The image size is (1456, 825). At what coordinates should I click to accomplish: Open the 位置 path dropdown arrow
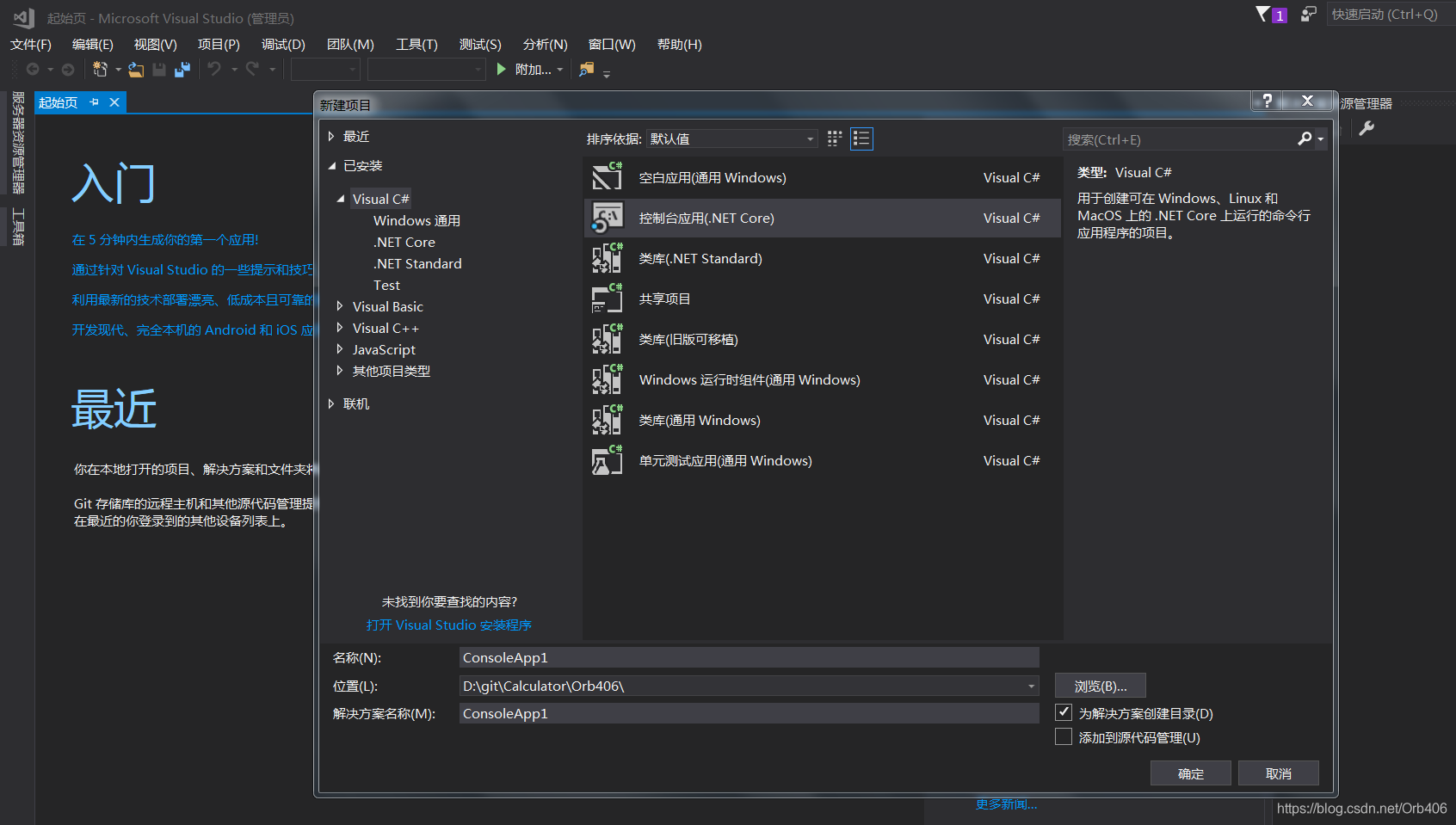tap(1031, 686)
